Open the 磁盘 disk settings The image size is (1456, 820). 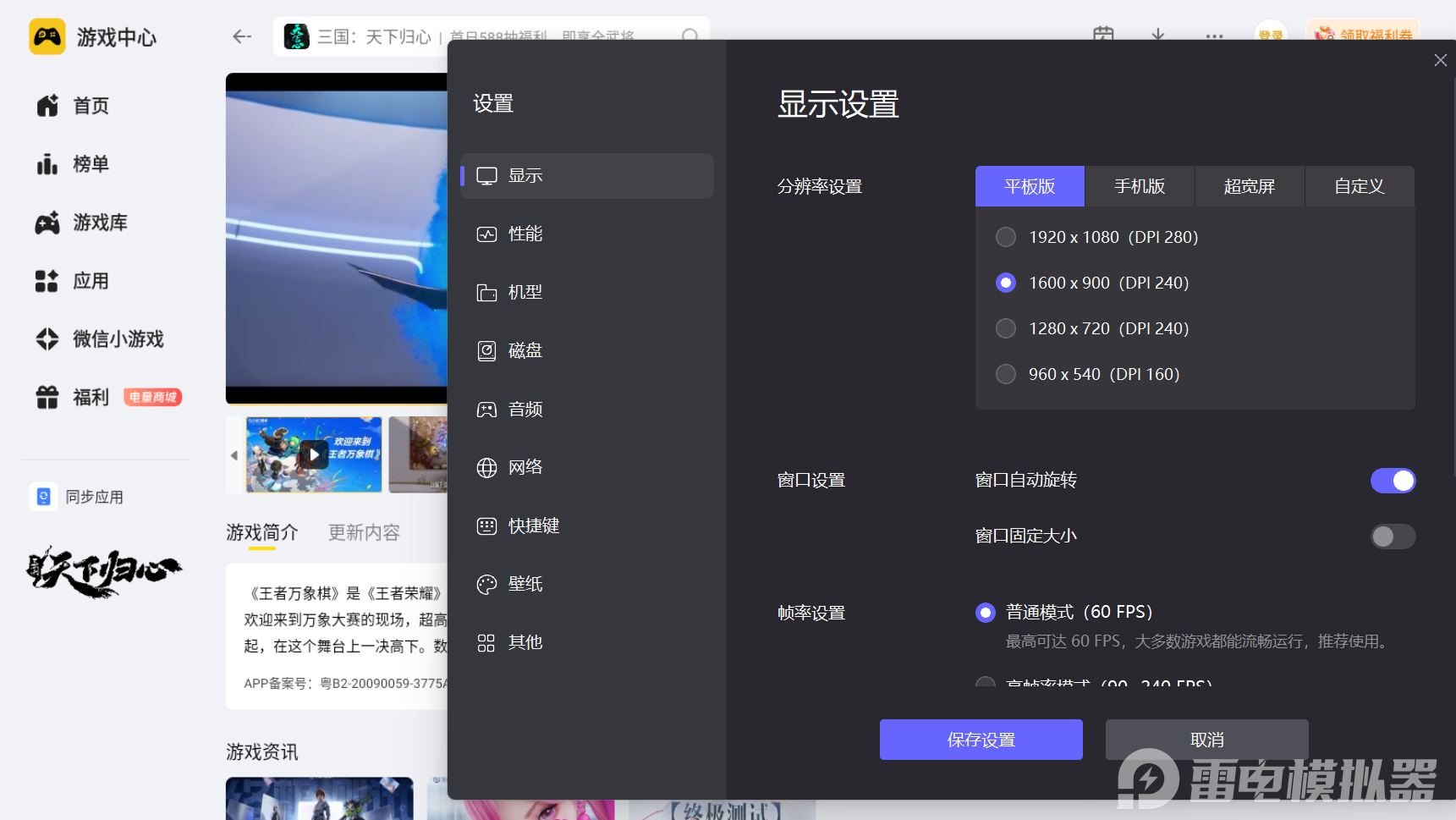tap(525, 351)
